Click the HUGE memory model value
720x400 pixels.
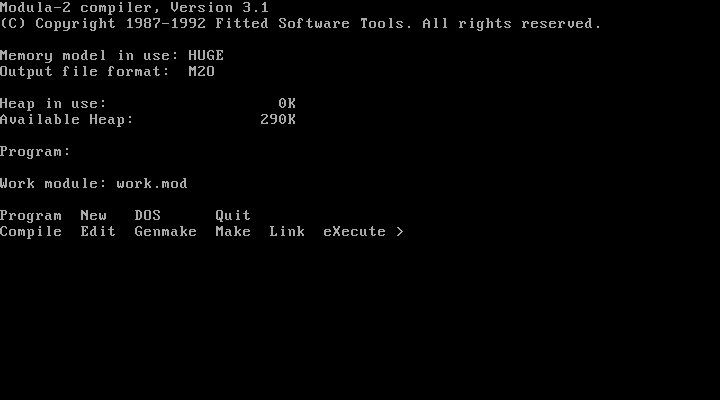(206, 56)
